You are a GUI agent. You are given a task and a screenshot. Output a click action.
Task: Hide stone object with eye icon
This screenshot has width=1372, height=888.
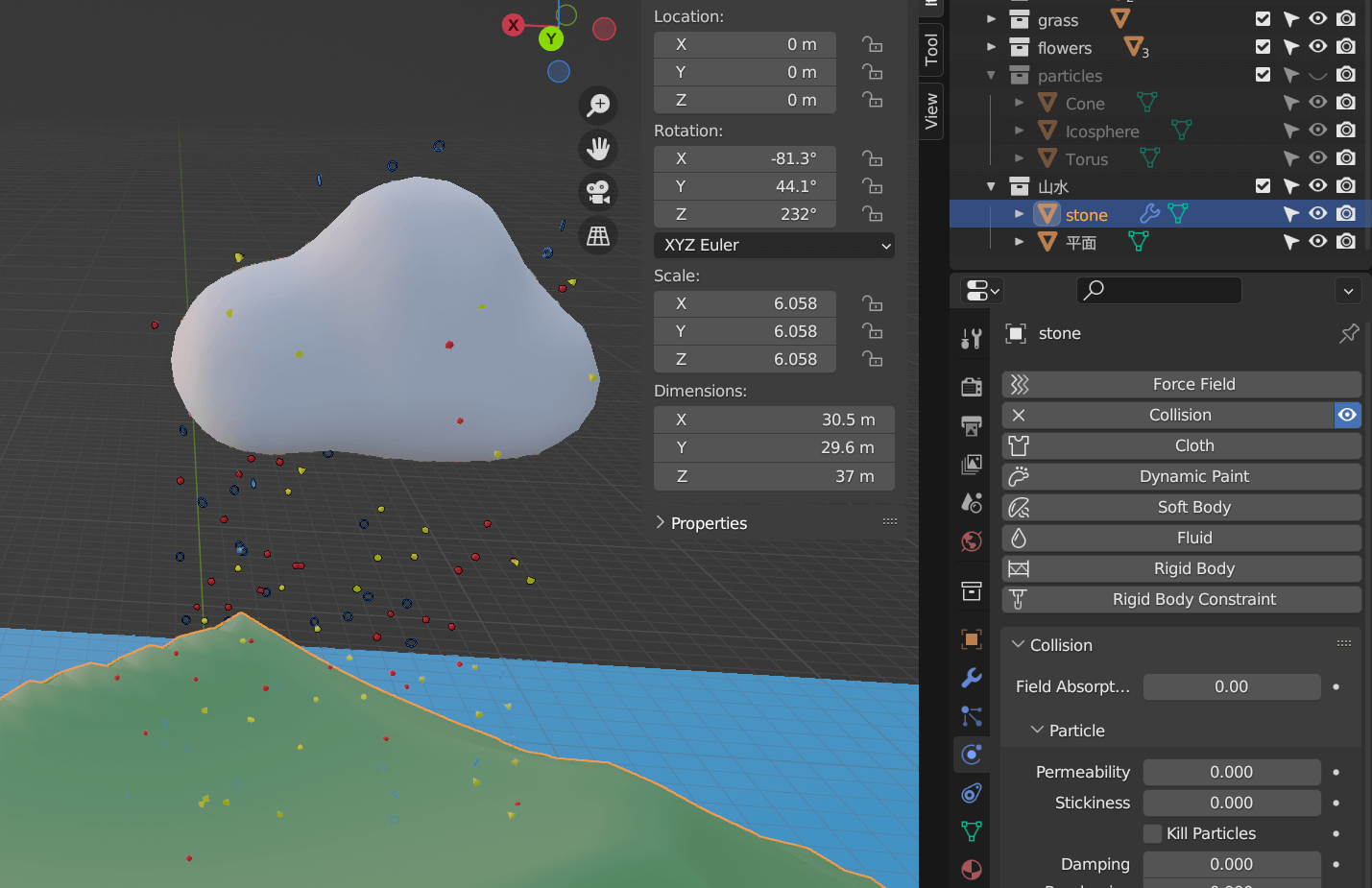point(1318,214)
